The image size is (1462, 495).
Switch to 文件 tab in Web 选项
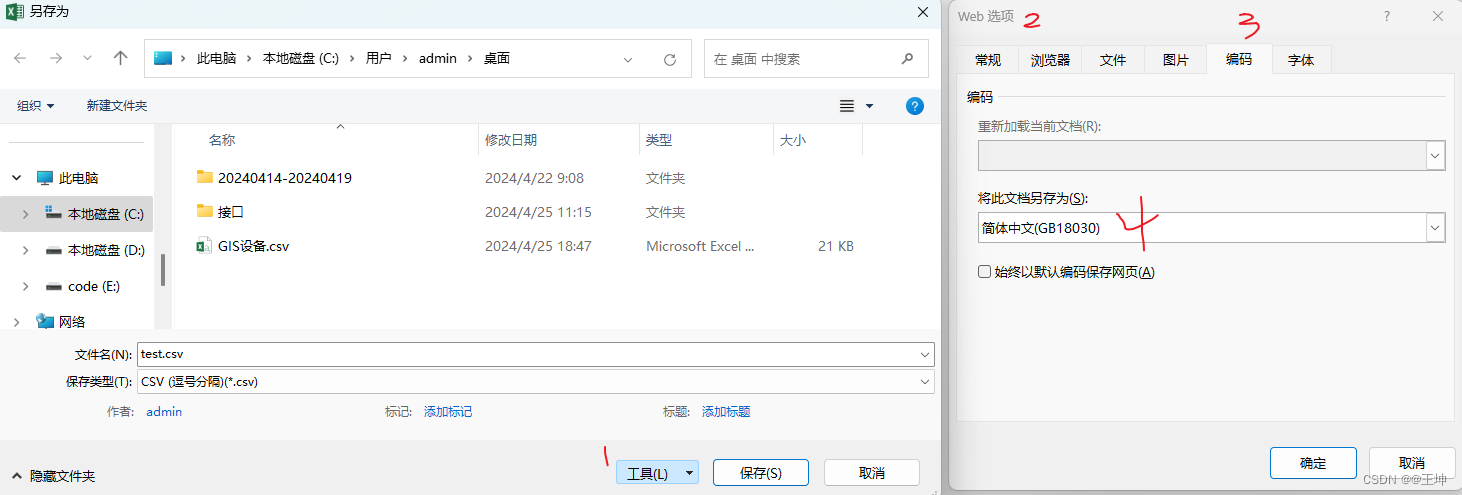[1113, 60]
